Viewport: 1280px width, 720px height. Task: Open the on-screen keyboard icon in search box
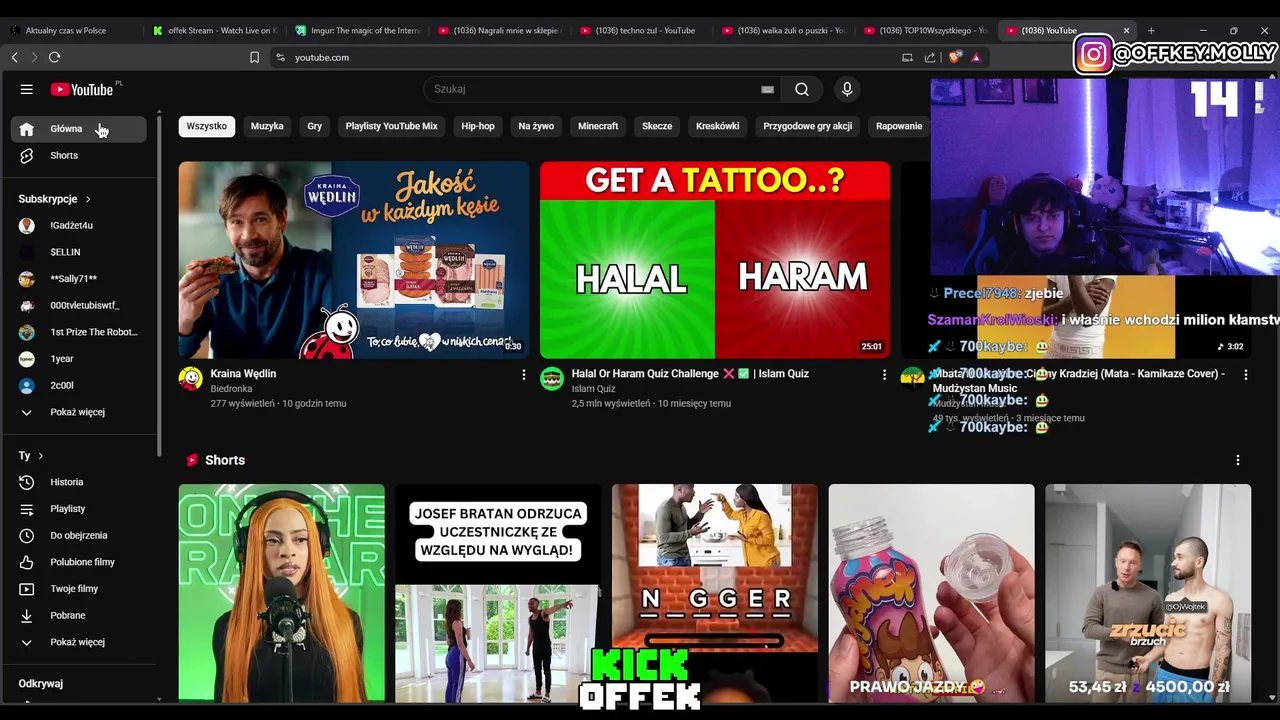767,89
